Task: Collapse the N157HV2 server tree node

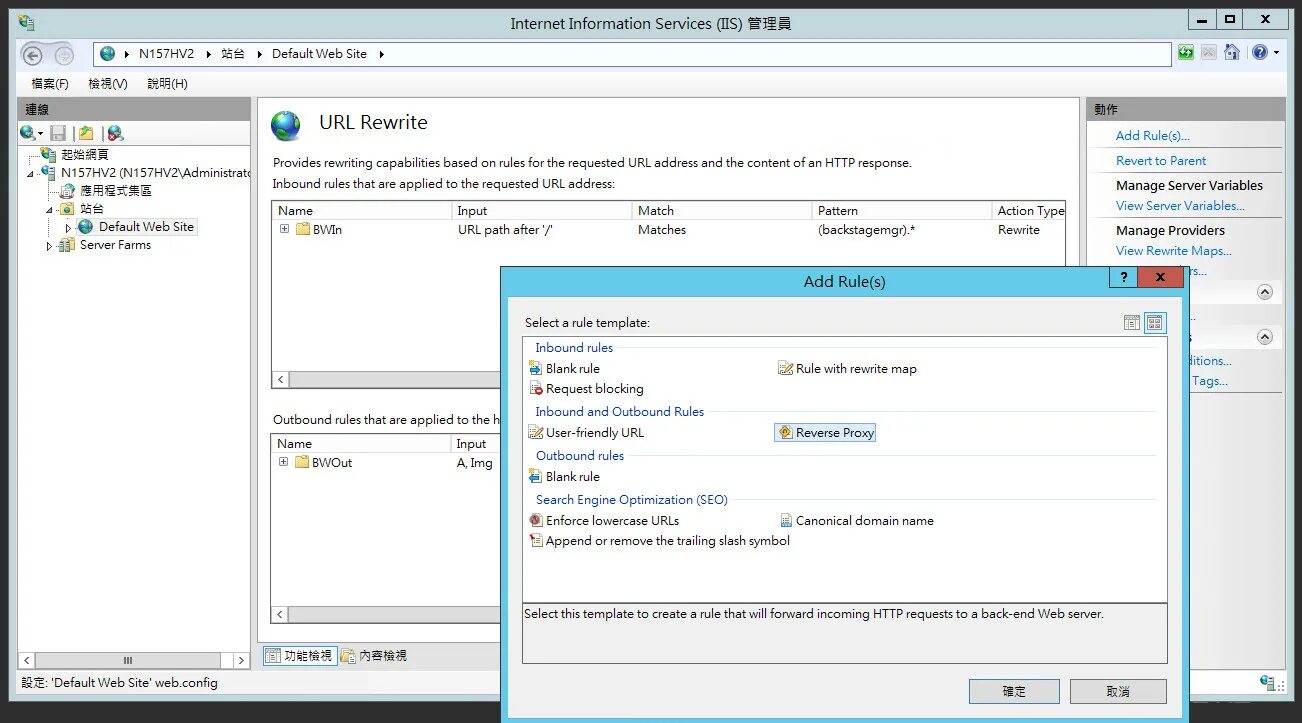Action: (x=32, y=173)
